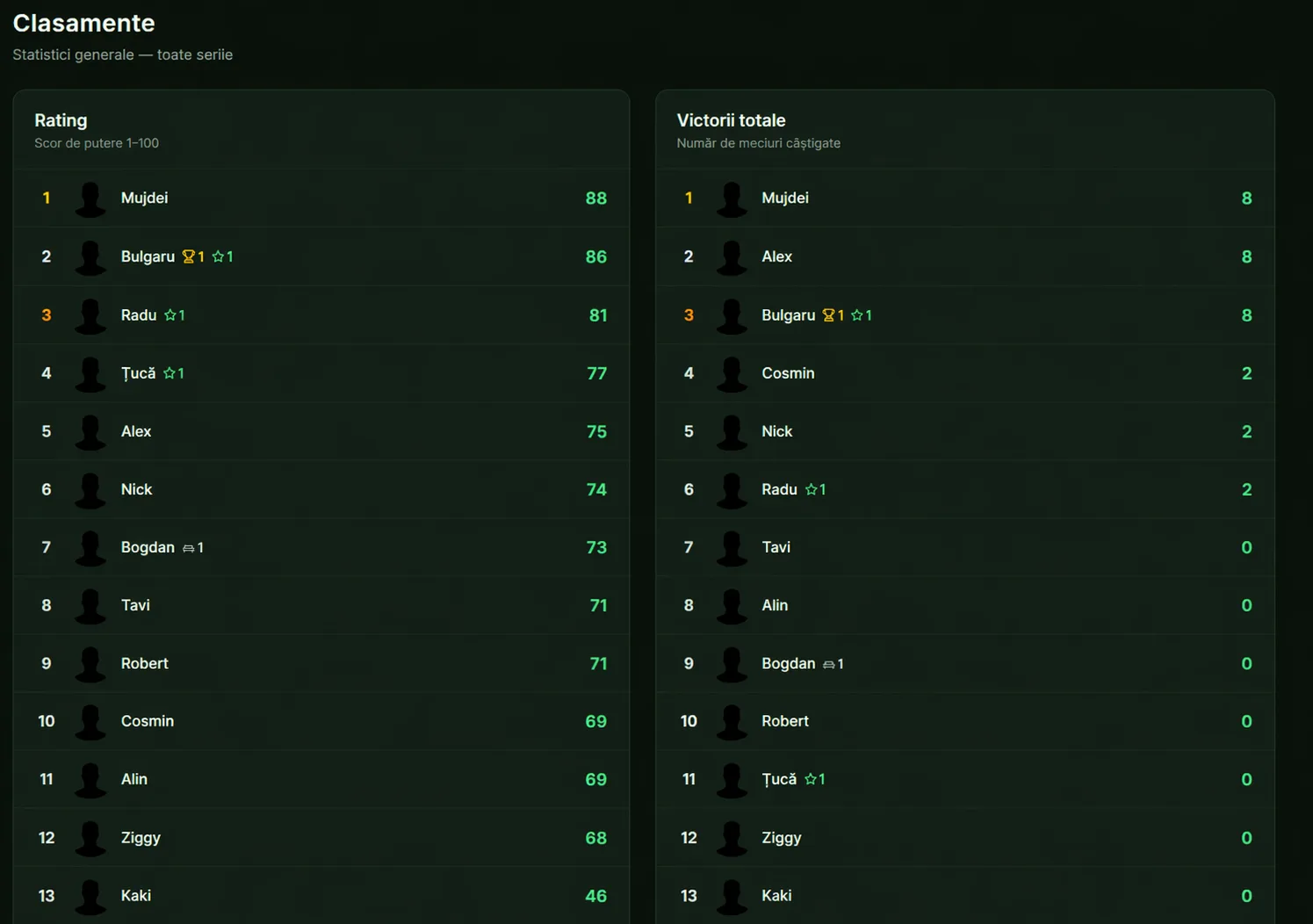Screen dimensions: 1313x924
Task: Click Mujdei's avatar in the Rating list
Action: [x=90, y=199]
